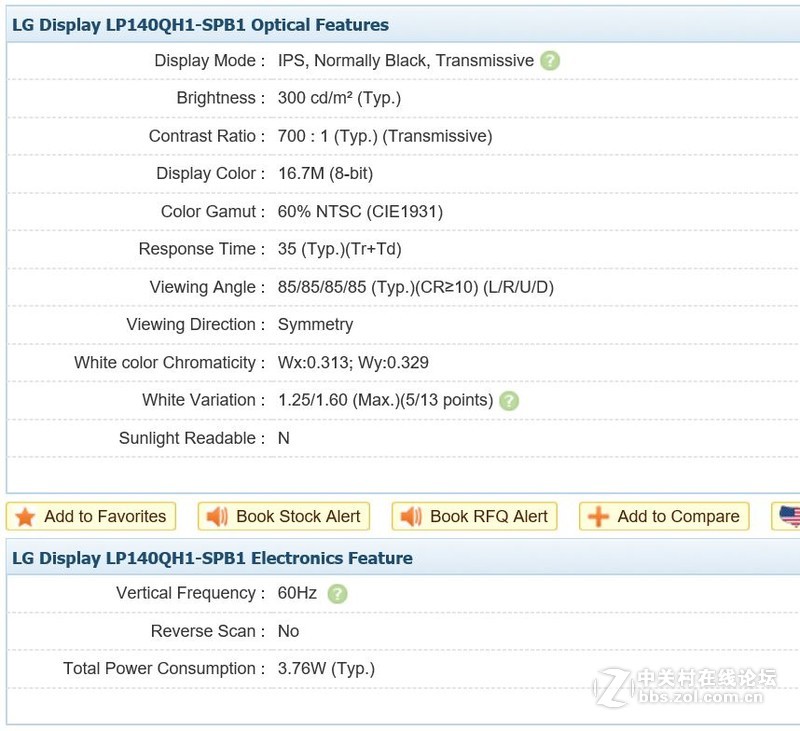Screen dimensions: 800x731
Task: Click '35 (Typ.)(Tr+Td)' value
Action: (x=339, y=249)
